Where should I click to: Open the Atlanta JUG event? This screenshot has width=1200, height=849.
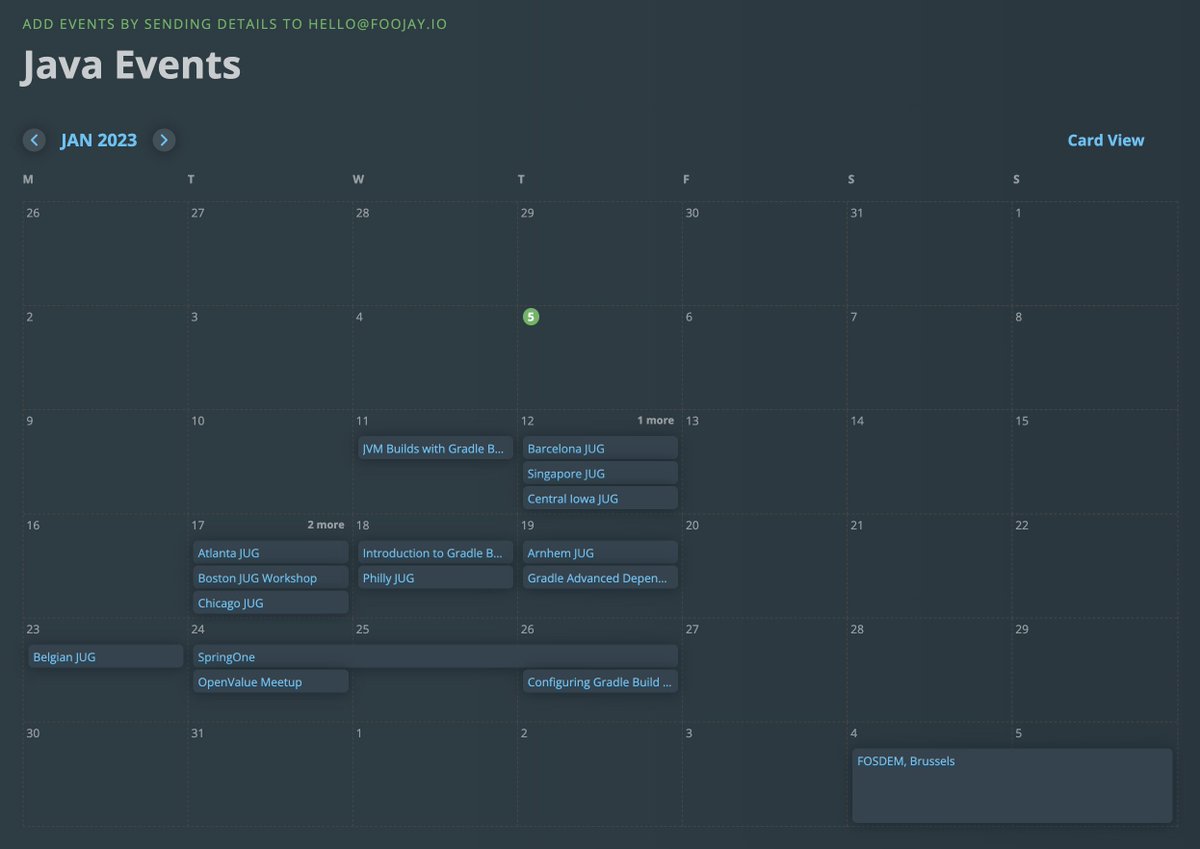pyautogui.click(x=271, y=552)
